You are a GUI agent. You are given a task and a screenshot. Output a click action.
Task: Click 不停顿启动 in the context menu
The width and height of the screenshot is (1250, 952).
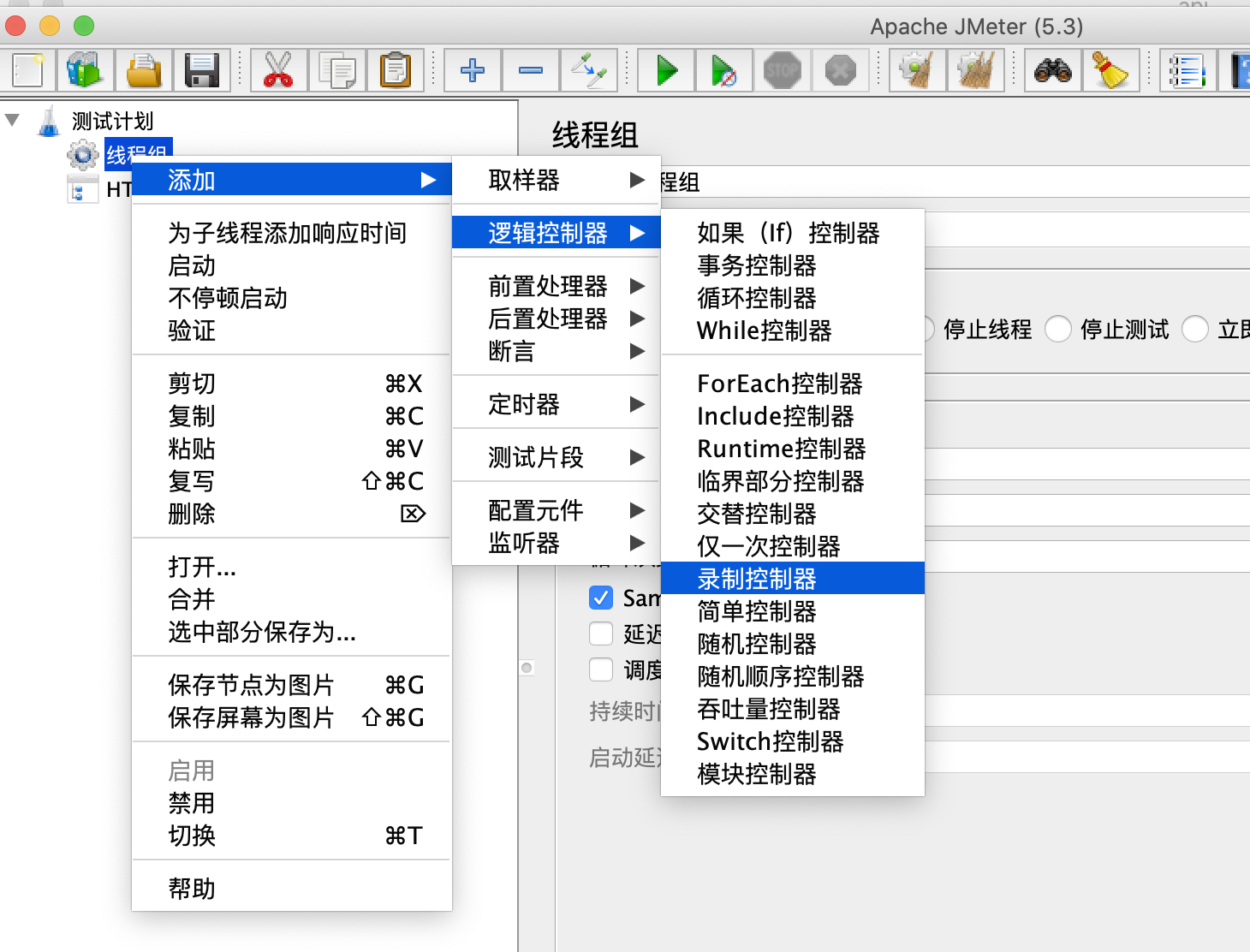pos(292,298)
